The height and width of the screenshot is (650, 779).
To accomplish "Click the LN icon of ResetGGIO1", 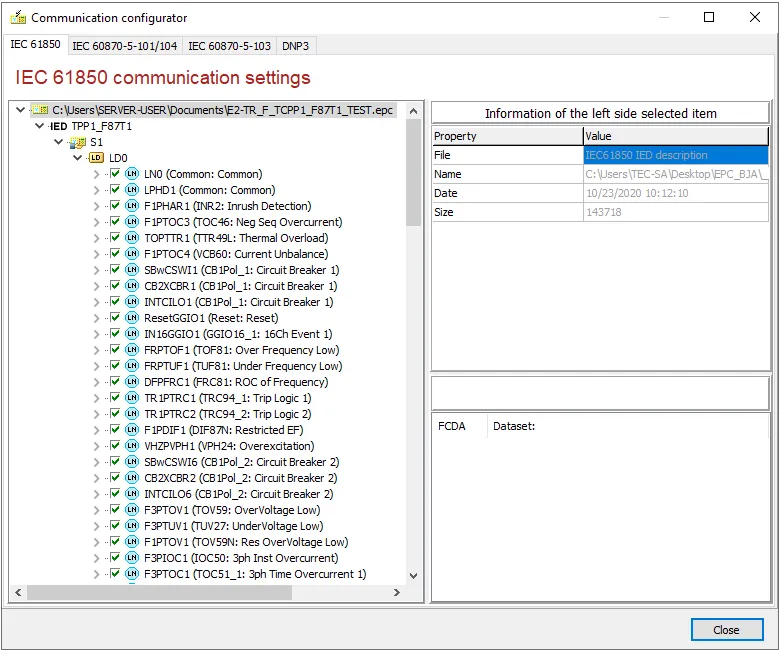I will [132, 318].
